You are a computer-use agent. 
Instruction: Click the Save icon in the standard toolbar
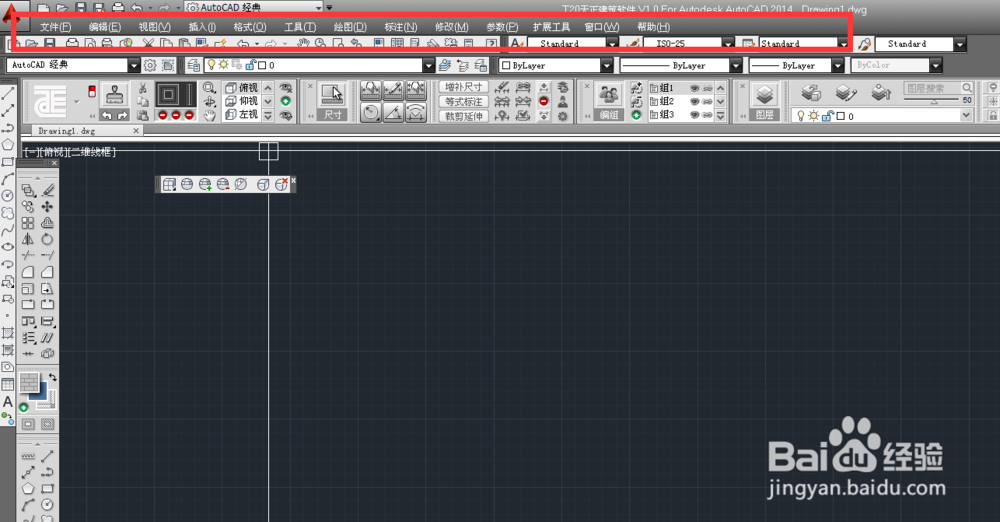click(49, 44)
